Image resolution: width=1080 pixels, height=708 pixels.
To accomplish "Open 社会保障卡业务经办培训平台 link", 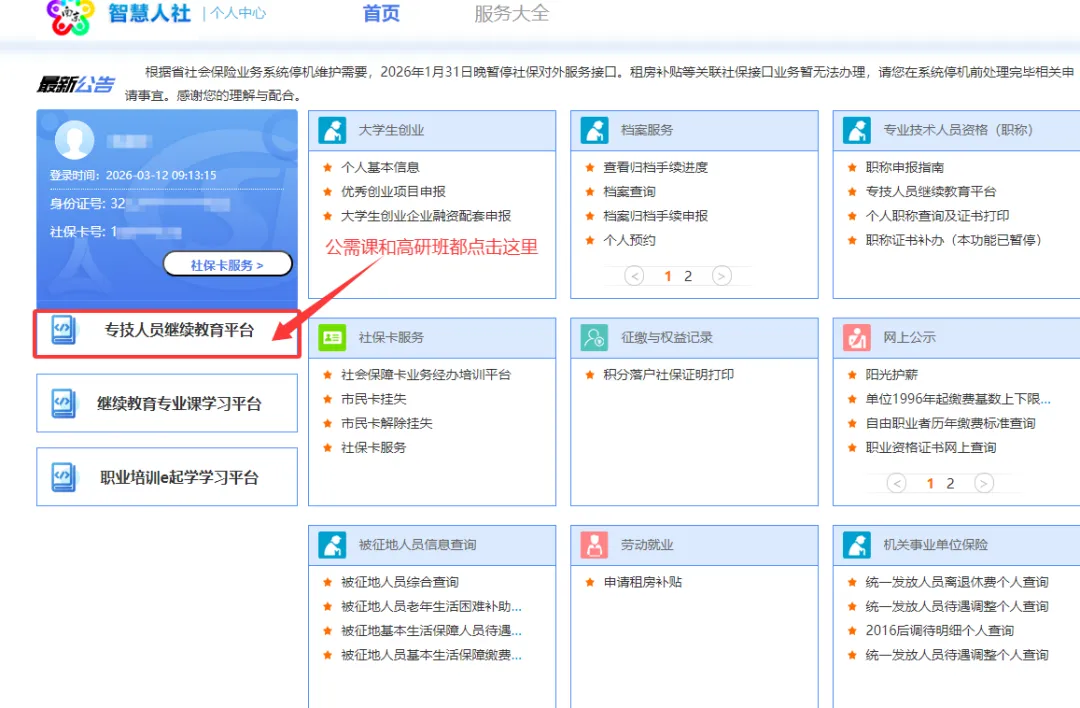I will point(426,375).
